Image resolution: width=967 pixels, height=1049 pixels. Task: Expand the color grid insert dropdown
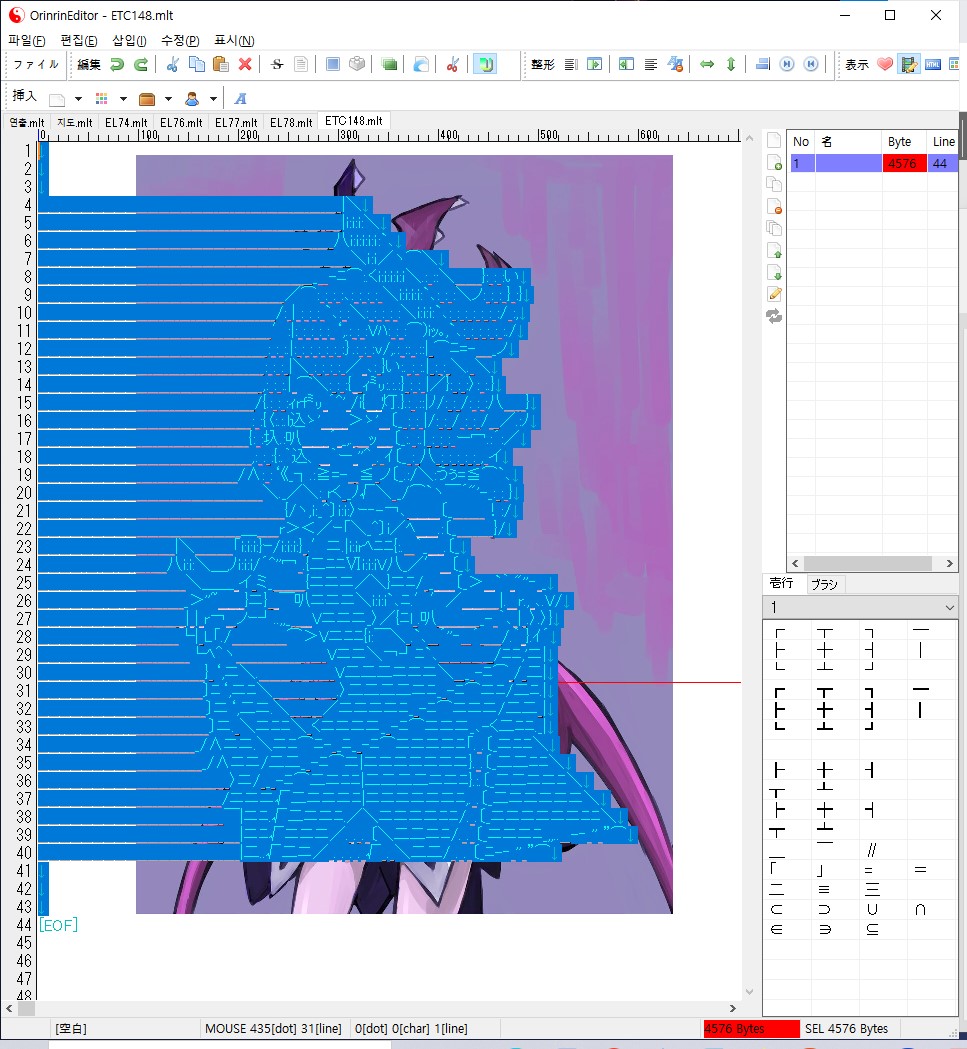123,99
